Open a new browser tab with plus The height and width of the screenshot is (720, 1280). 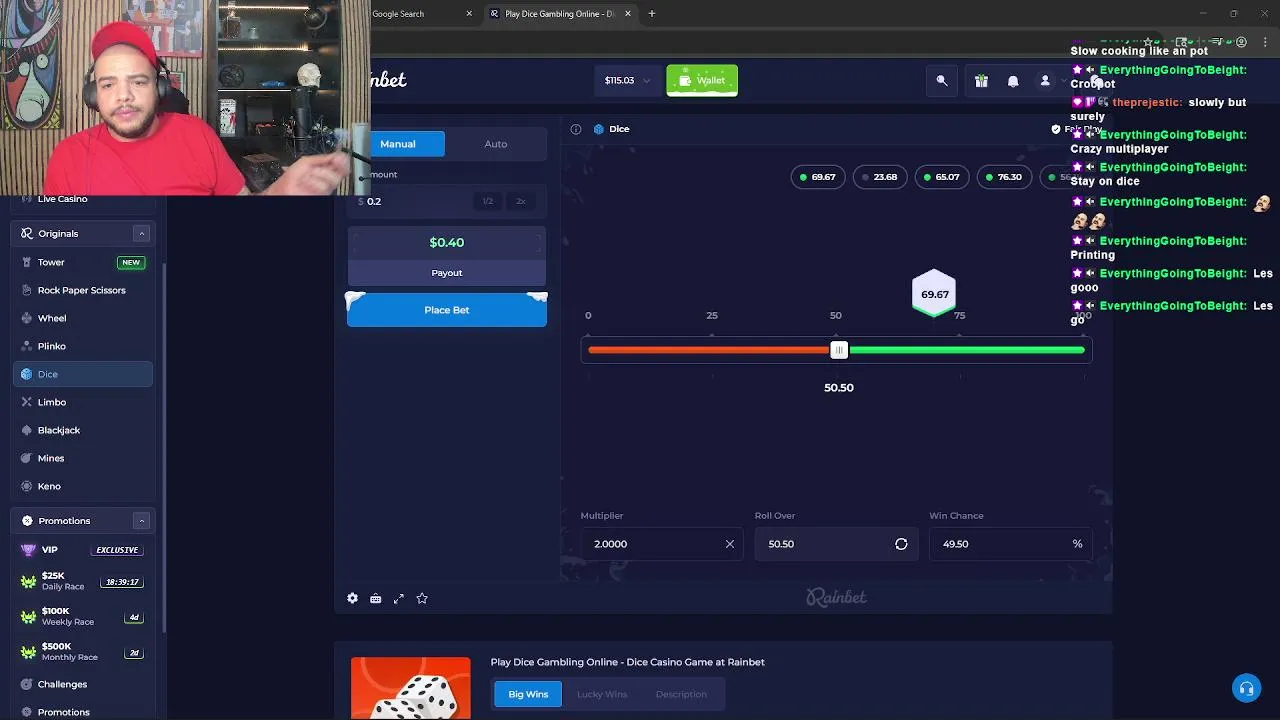(652, 14)
